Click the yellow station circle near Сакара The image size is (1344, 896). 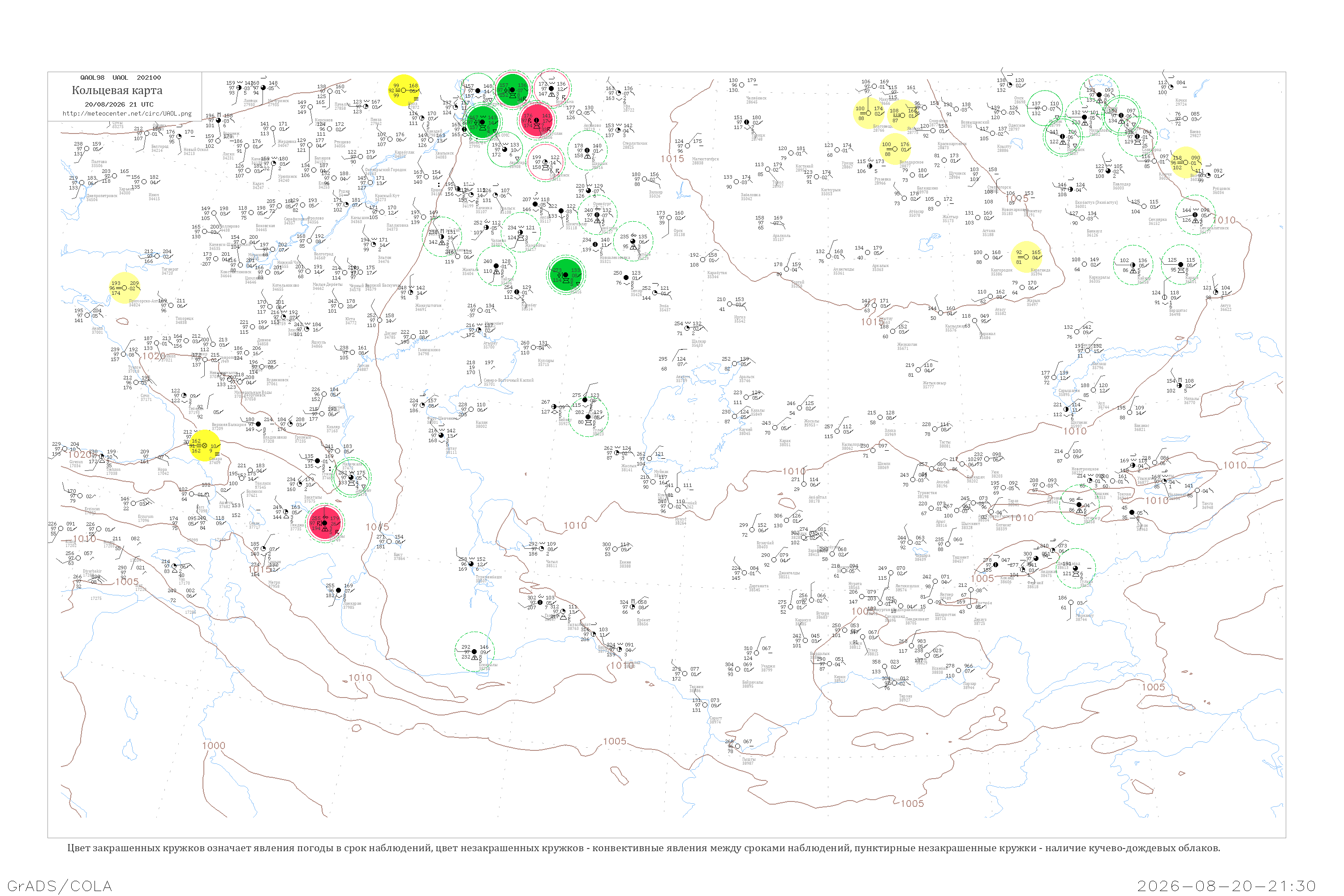[x=204, y=446]
